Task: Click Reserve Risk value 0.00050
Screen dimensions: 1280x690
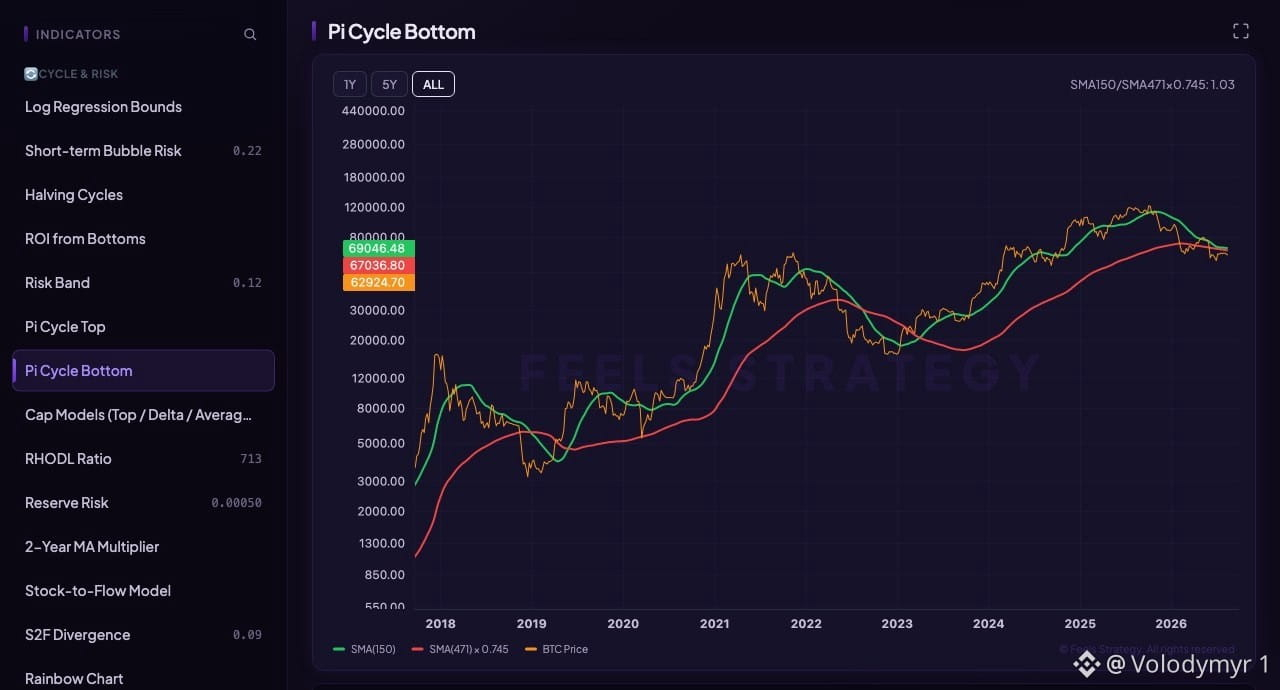Action: click(236, 503)
